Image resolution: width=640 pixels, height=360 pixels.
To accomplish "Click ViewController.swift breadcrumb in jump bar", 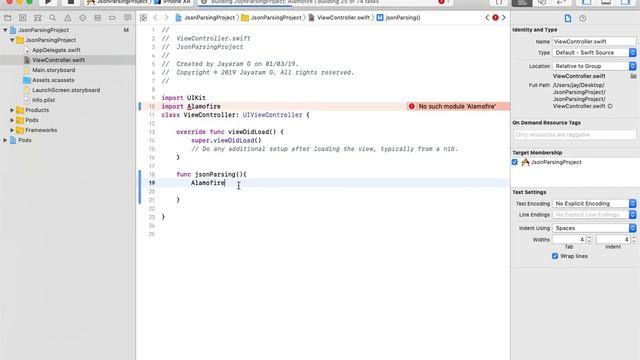I will (339, 18).
